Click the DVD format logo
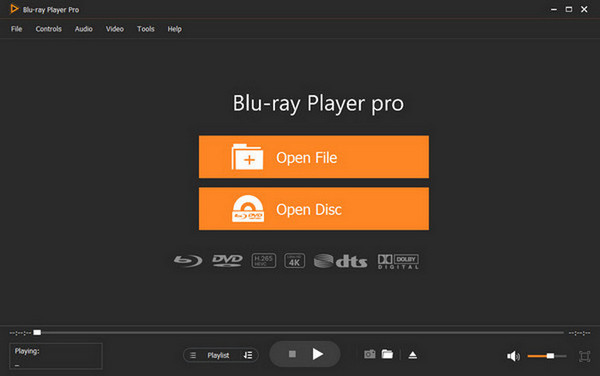 tap(227, 260)
